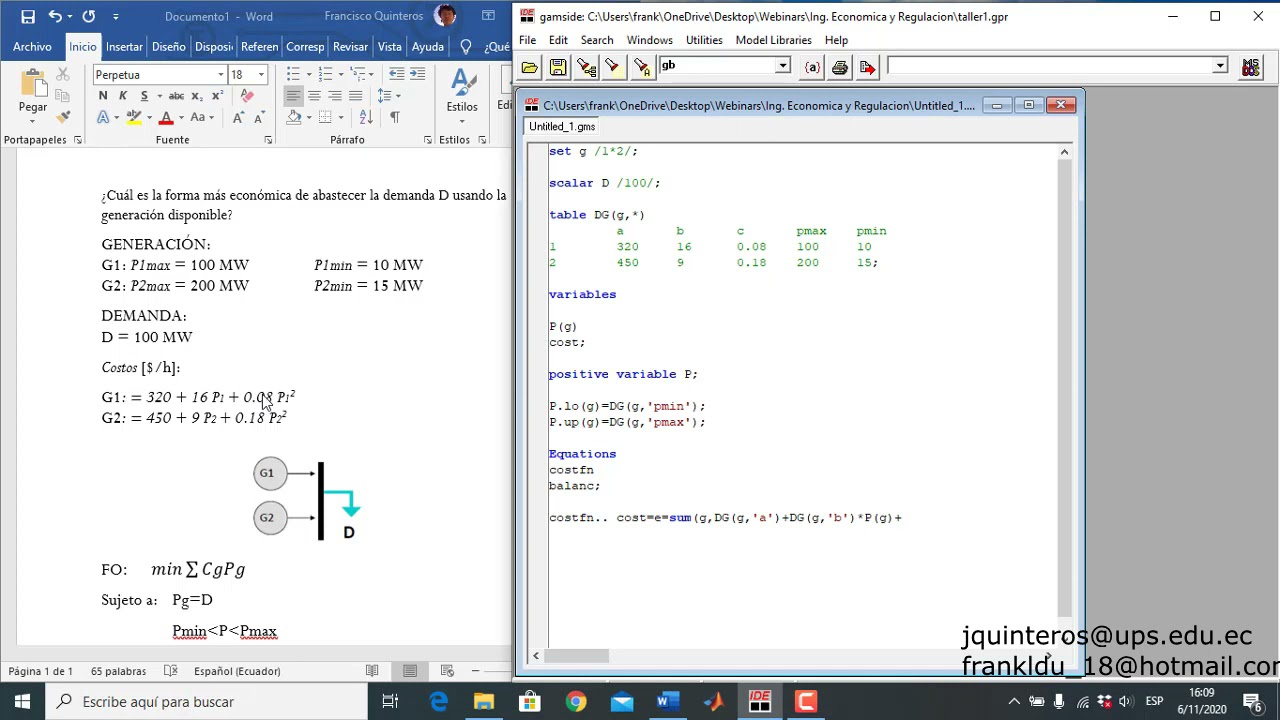Toggle center text alignment in Word
The width and height of the screenshot is (1280, 720).
(314, 96)
